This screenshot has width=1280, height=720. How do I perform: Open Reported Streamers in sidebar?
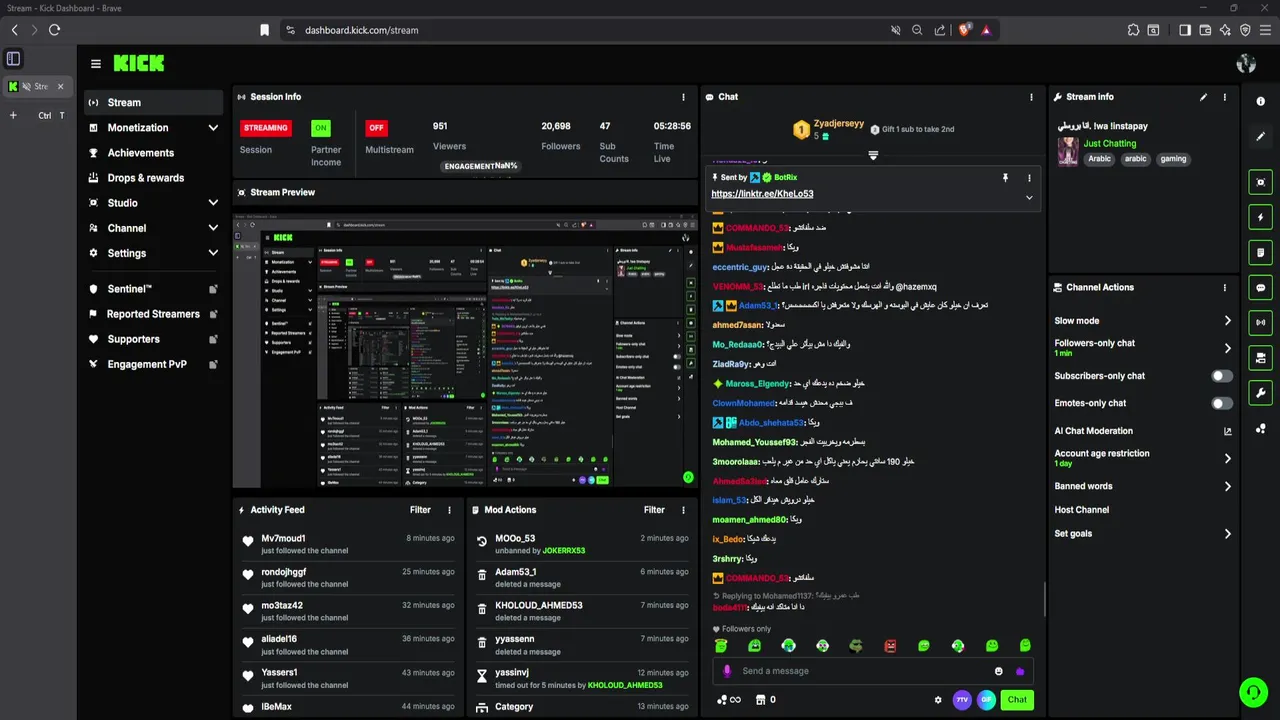(x=153, y=314)
